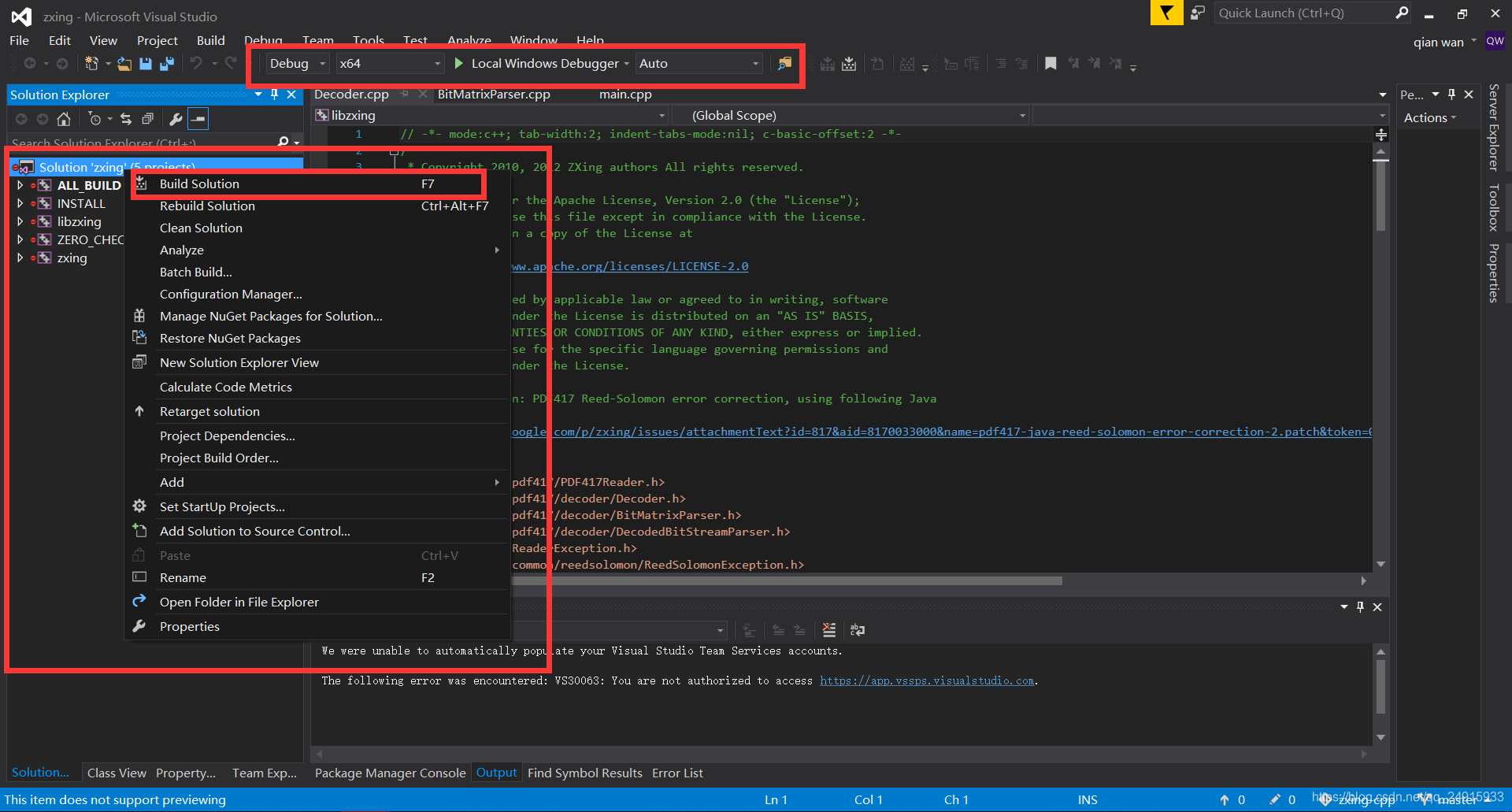Click the horizontal scrollbar of the code editor
Viewport: 1512px width, 812px height.
click(x=787, y=581)
